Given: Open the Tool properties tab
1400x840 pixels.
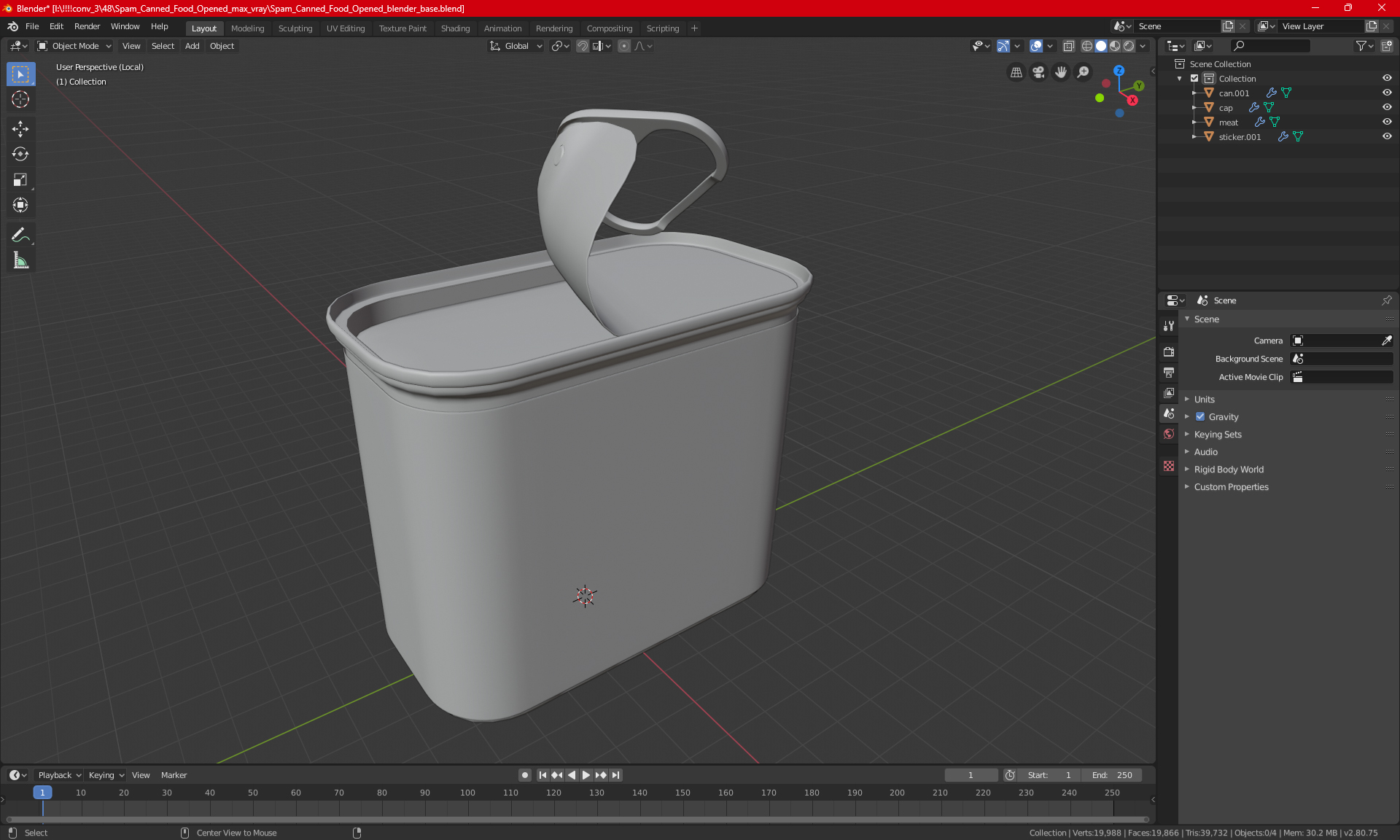Looking at the screenshot, I should pyautogui.click(x=1169, y=326).
